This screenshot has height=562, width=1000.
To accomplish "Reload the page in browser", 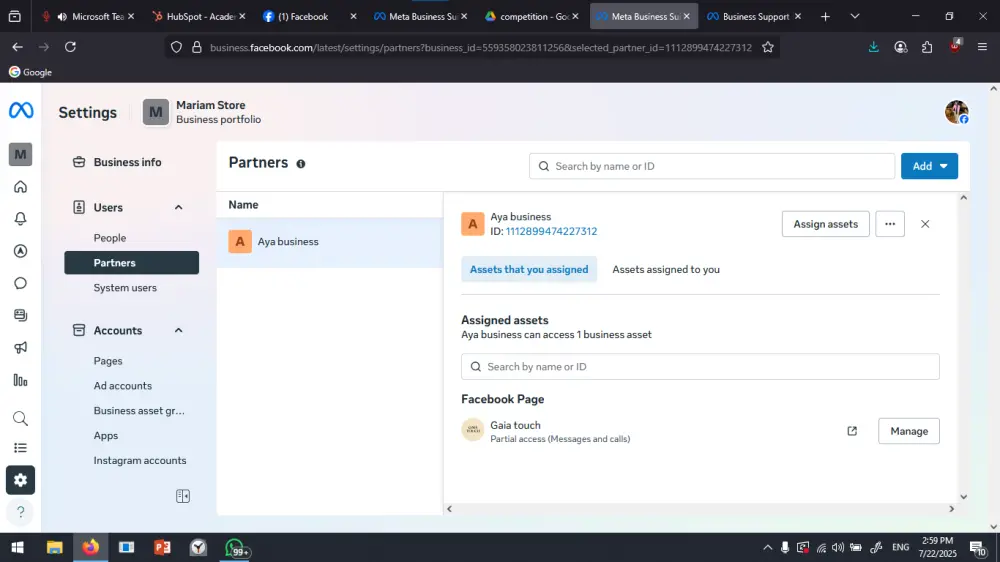I will [x=70, y=47].
